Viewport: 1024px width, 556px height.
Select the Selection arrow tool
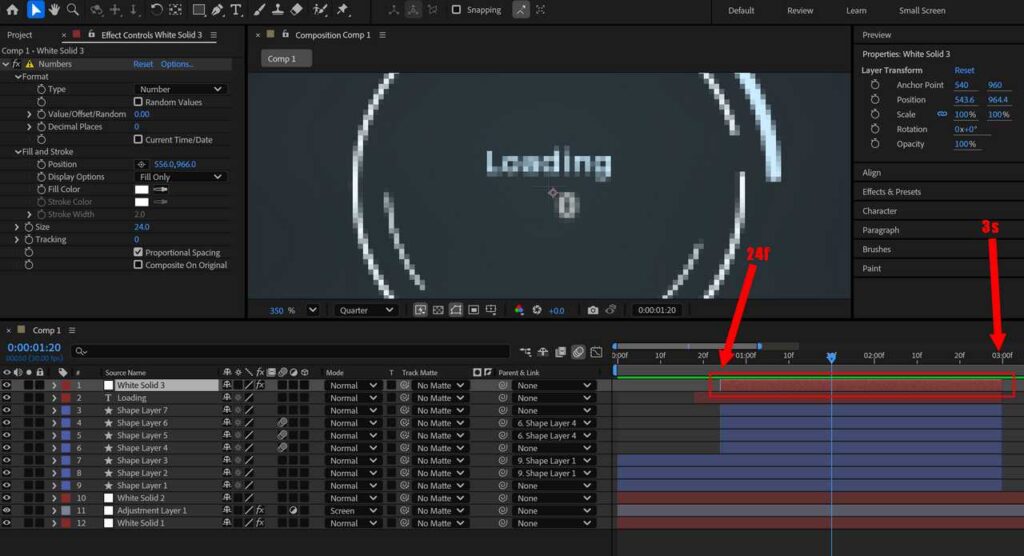coord(35,10)
